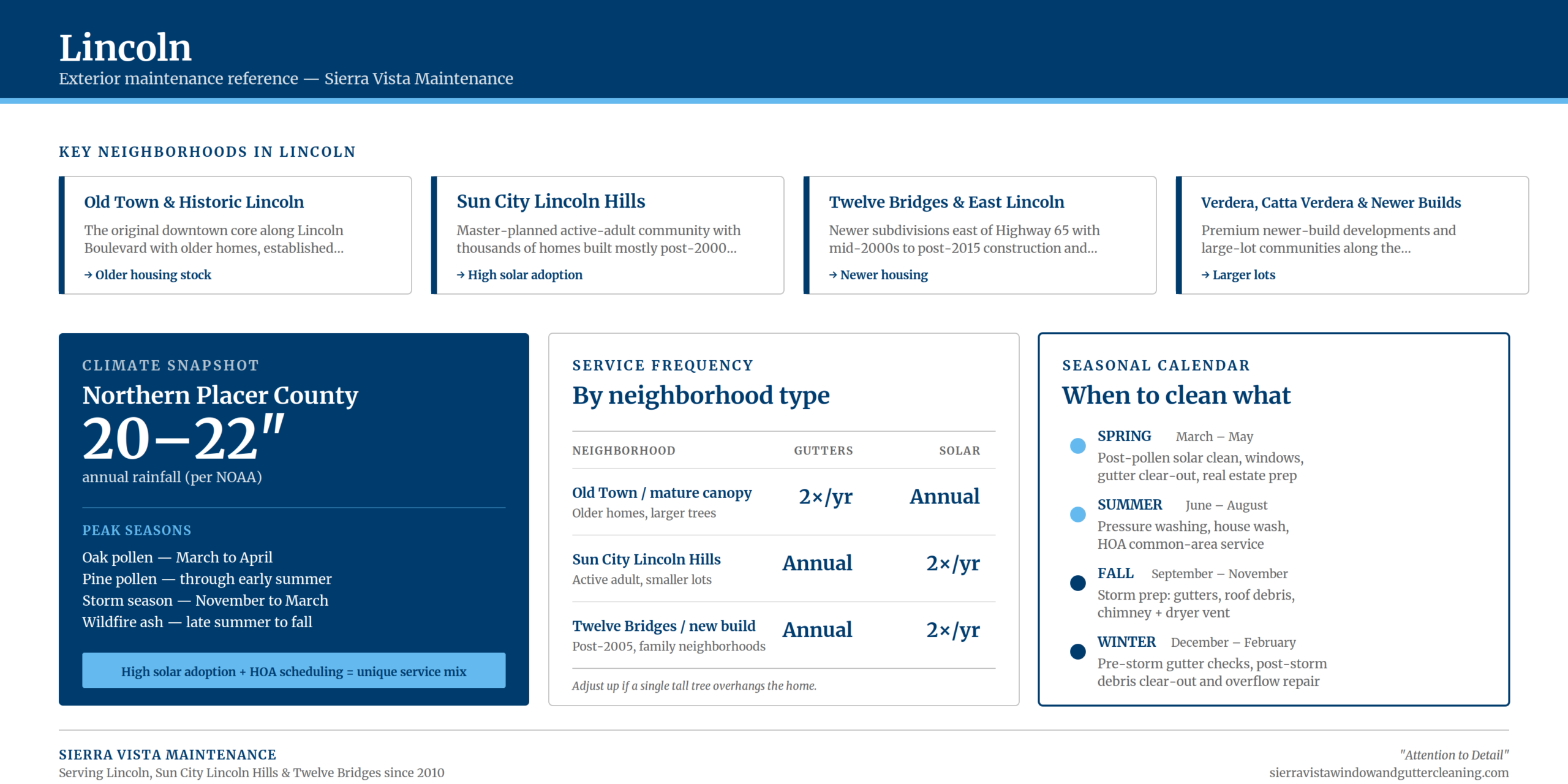Follow the 'High solar adoption' card link
This screenshot has width=1568, height=784.
(x=519, y=275)
